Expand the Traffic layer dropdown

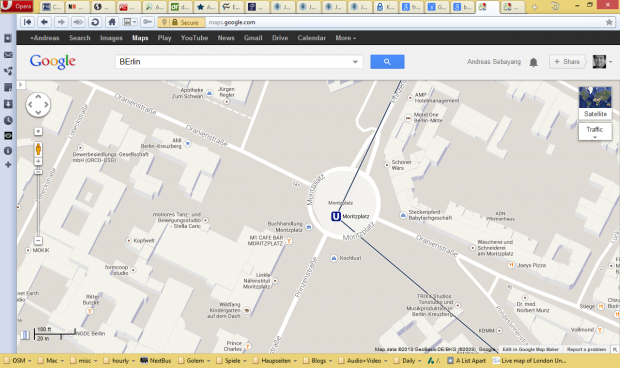pos(595,132)
